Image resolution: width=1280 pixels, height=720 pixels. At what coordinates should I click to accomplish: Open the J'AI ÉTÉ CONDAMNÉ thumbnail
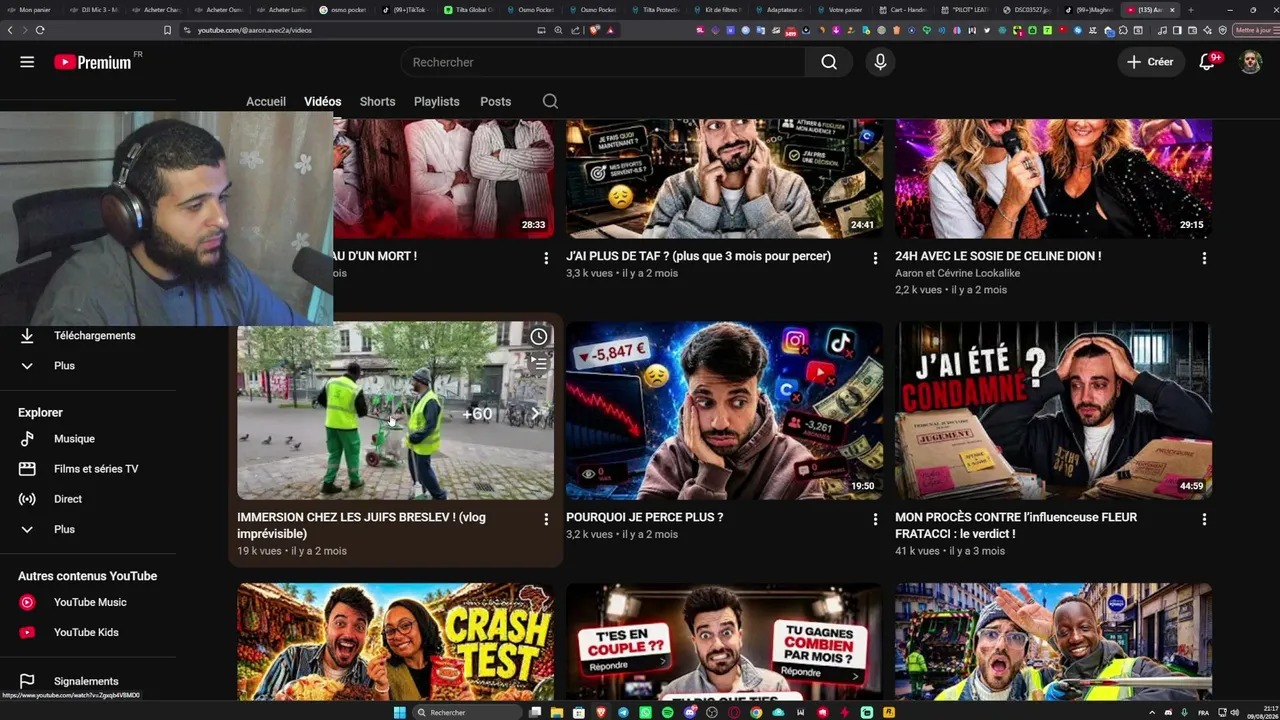(x=1053, y=410)
